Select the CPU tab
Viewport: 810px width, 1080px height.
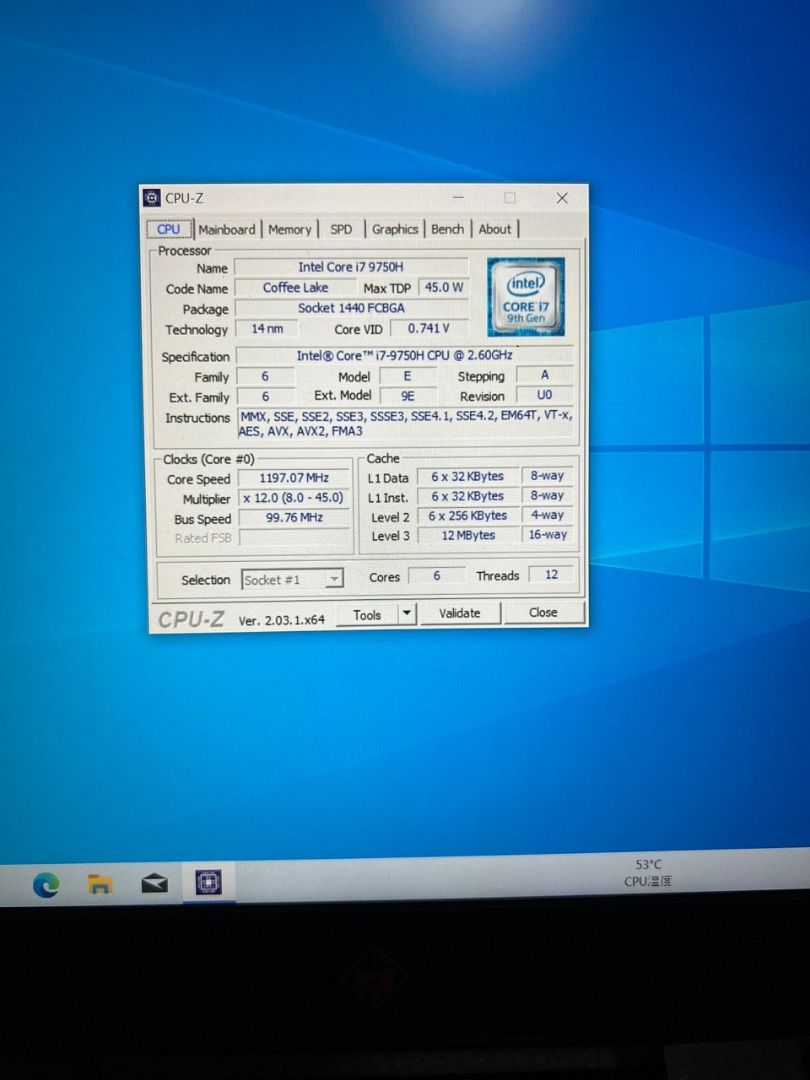(x=169, y=229)
